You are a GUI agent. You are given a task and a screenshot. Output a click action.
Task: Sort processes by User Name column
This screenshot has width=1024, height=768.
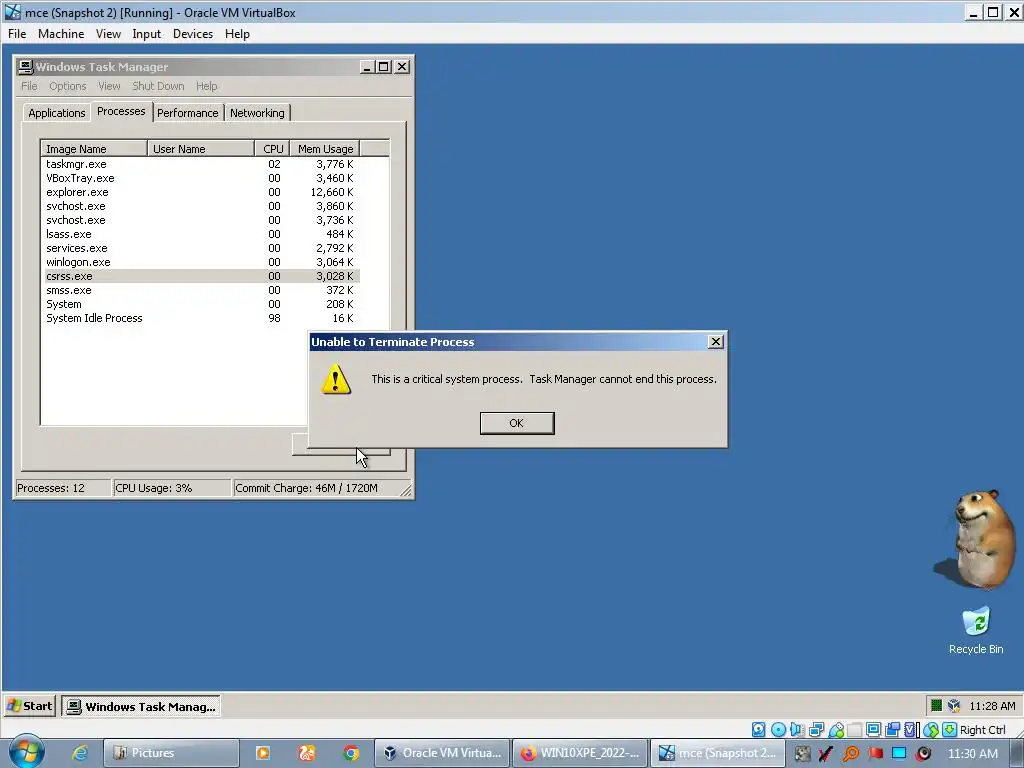(x=200, y=149)
